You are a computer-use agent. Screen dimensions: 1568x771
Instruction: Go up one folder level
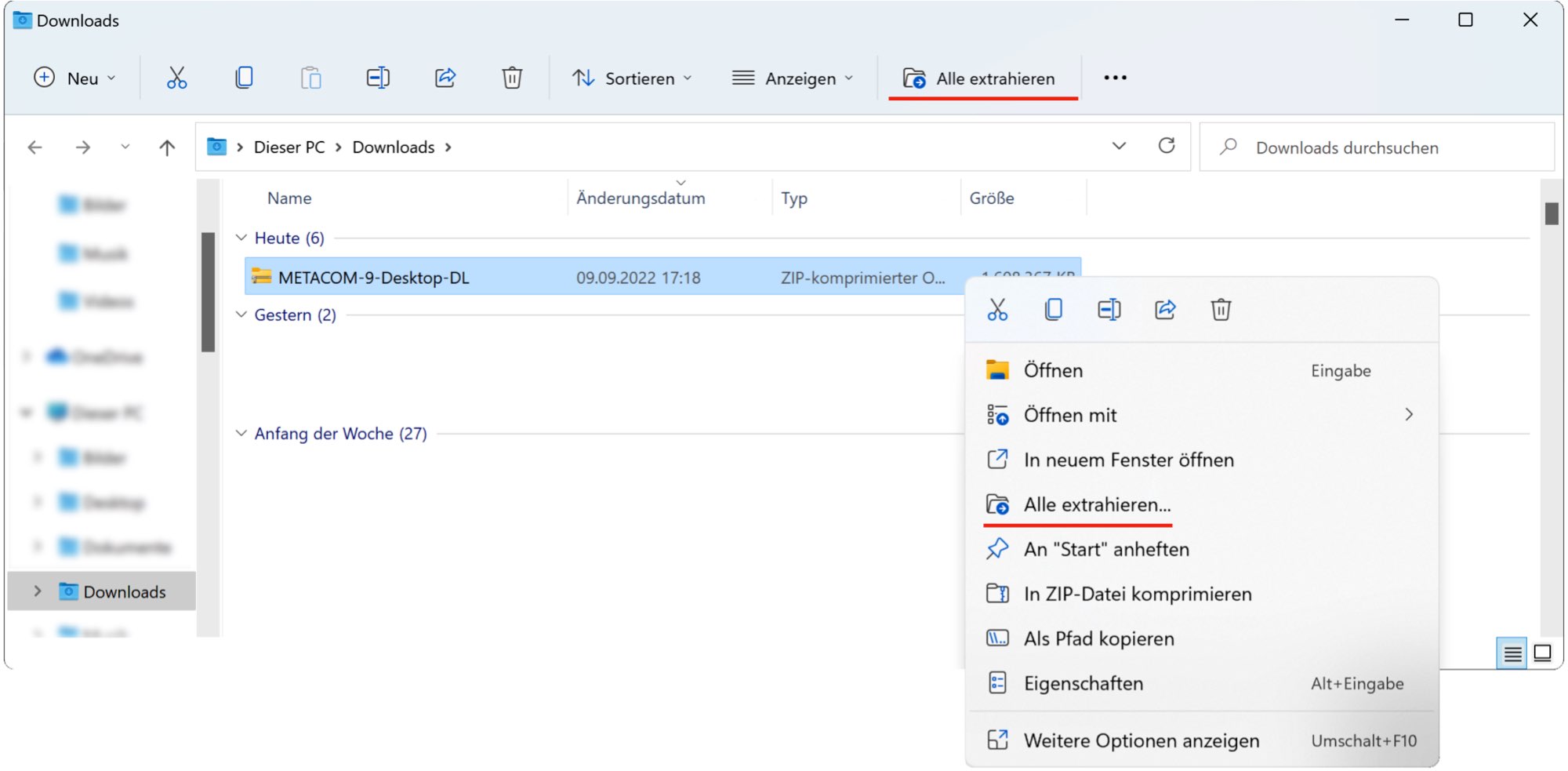167,147
